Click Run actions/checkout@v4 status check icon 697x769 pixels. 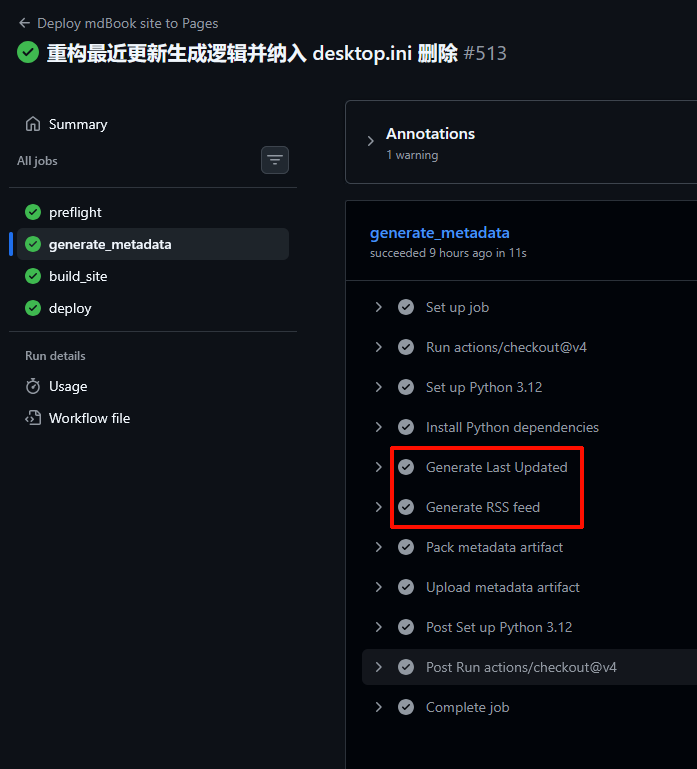pos(406,347)
